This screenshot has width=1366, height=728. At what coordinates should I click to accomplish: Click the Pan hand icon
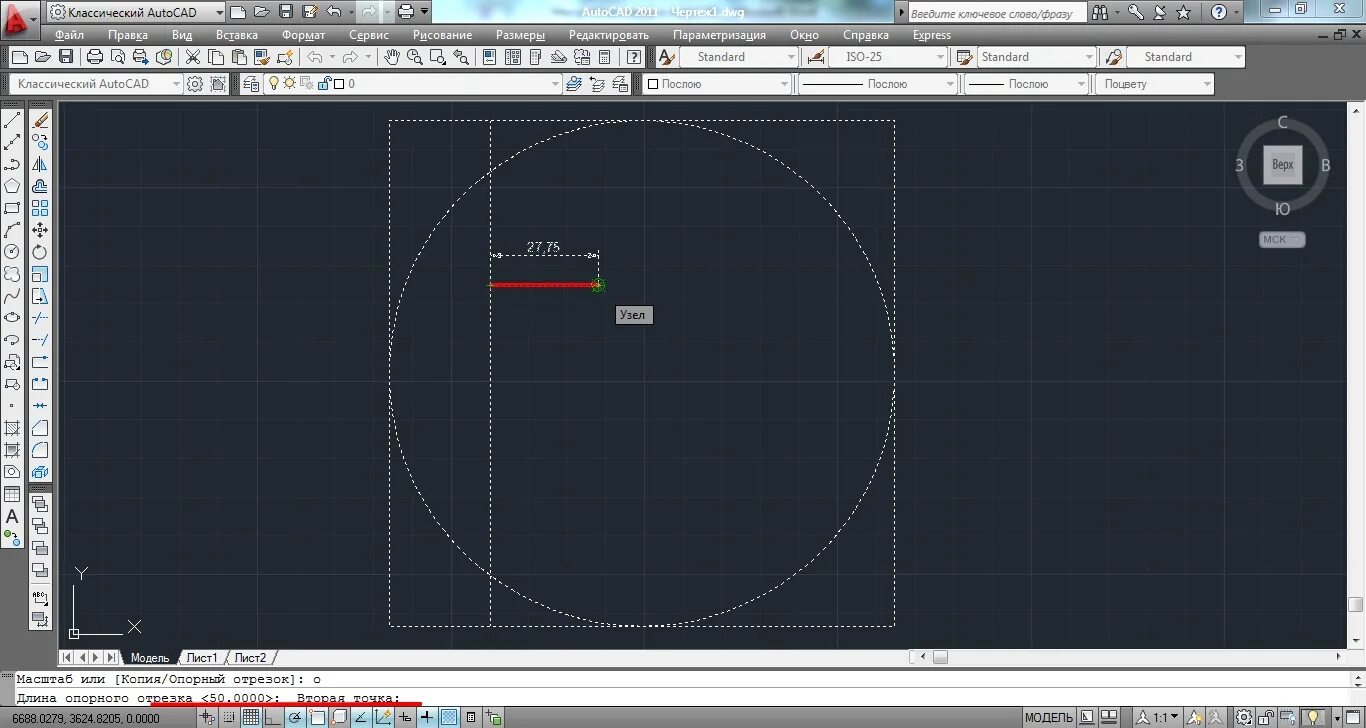pos(393,57)
